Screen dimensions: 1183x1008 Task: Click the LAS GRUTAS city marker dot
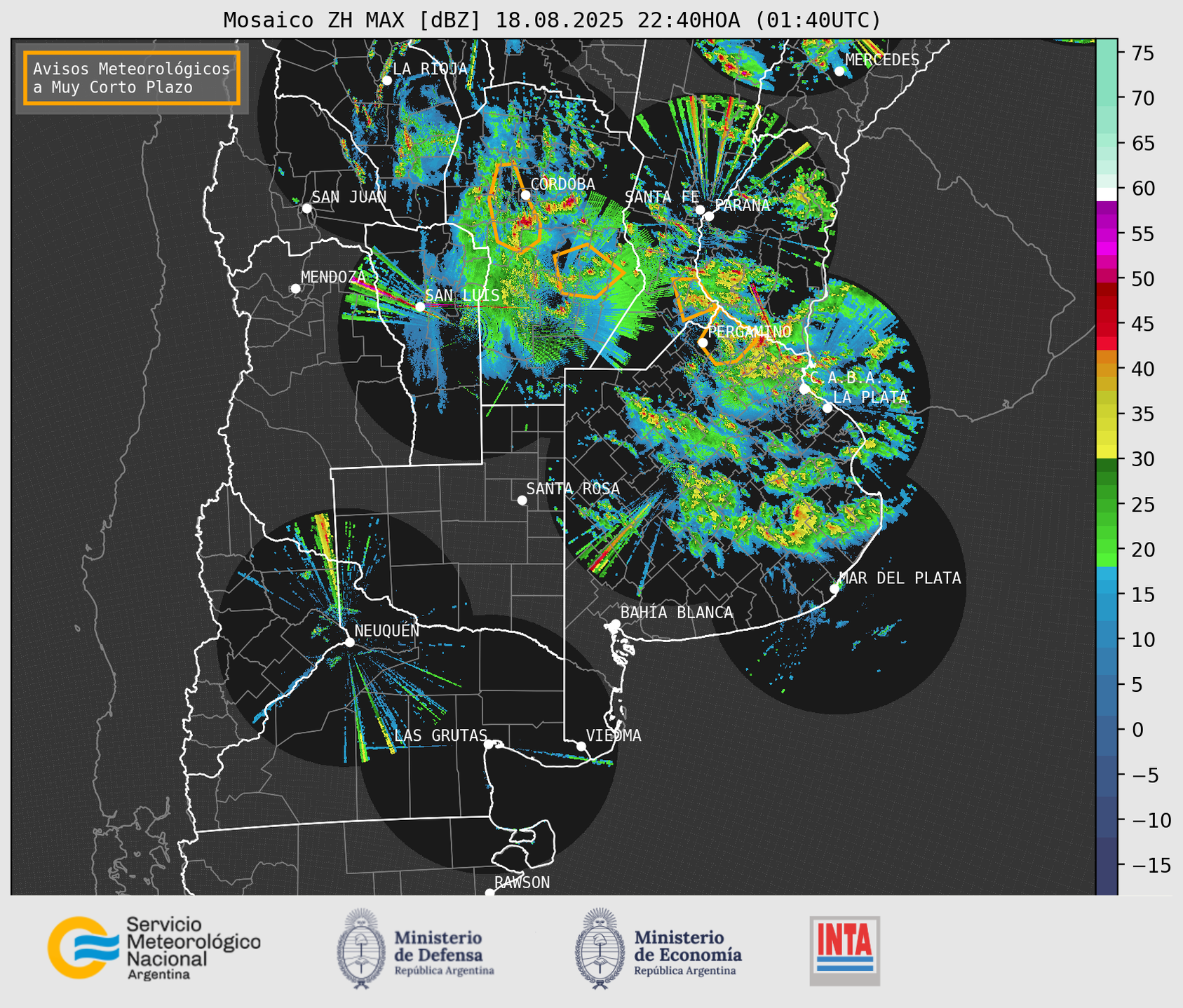pyautogui.click(x=489, y=744)
